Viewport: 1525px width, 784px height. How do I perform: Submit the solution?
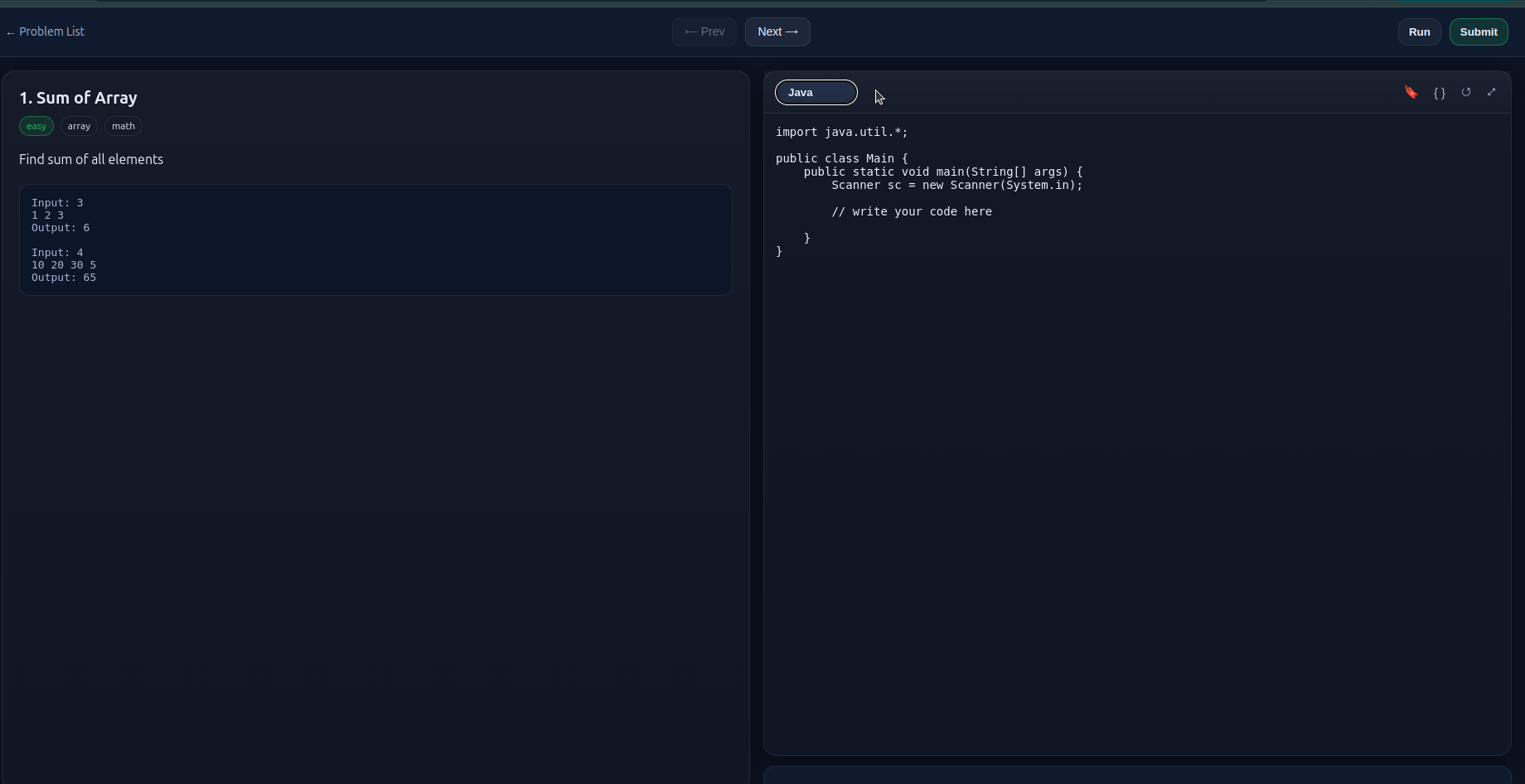(x=1479, y=31)
